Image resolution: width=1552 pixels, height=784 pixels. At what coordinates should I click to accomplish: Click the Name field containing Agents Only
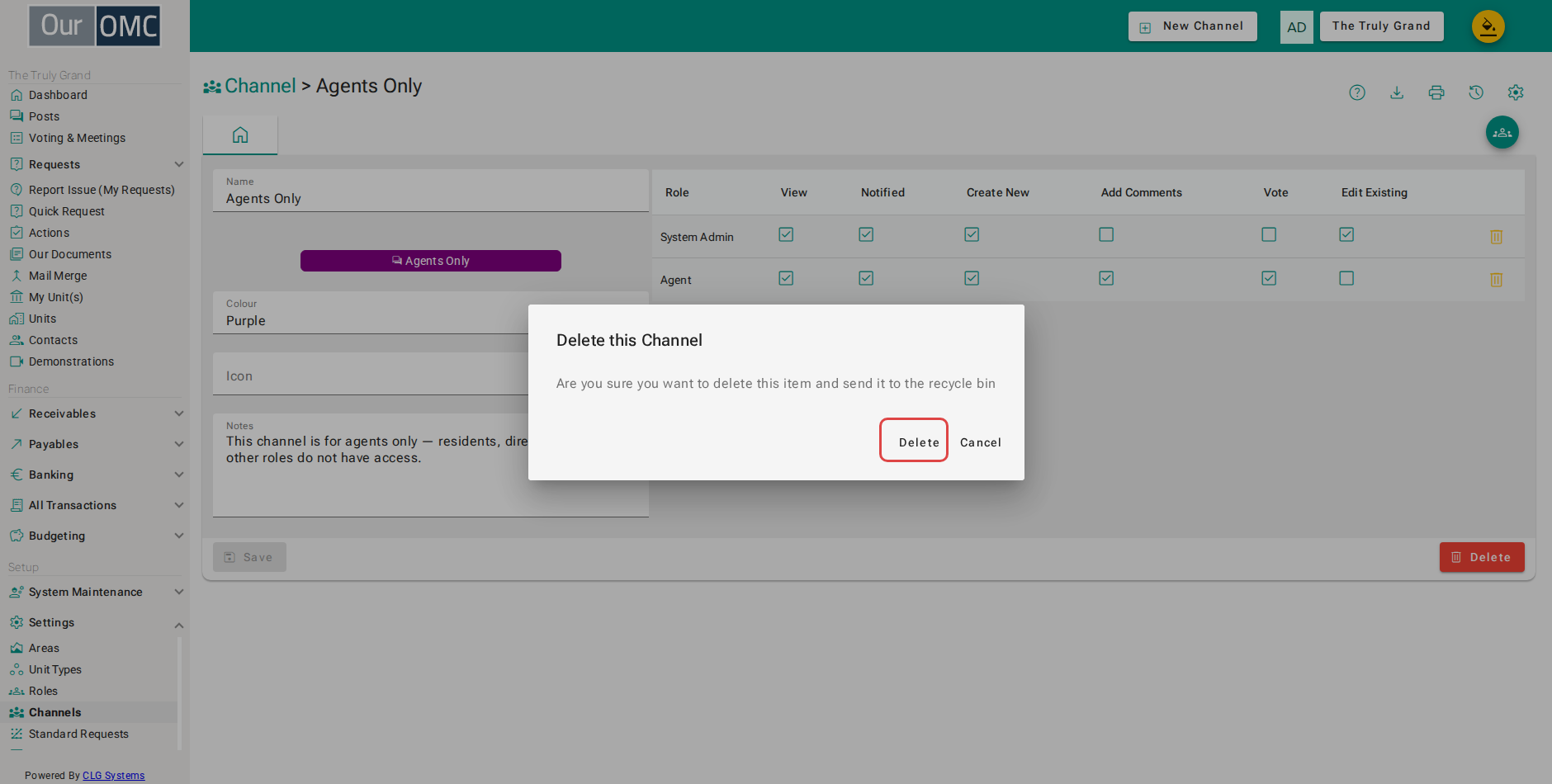click(431, 191)
